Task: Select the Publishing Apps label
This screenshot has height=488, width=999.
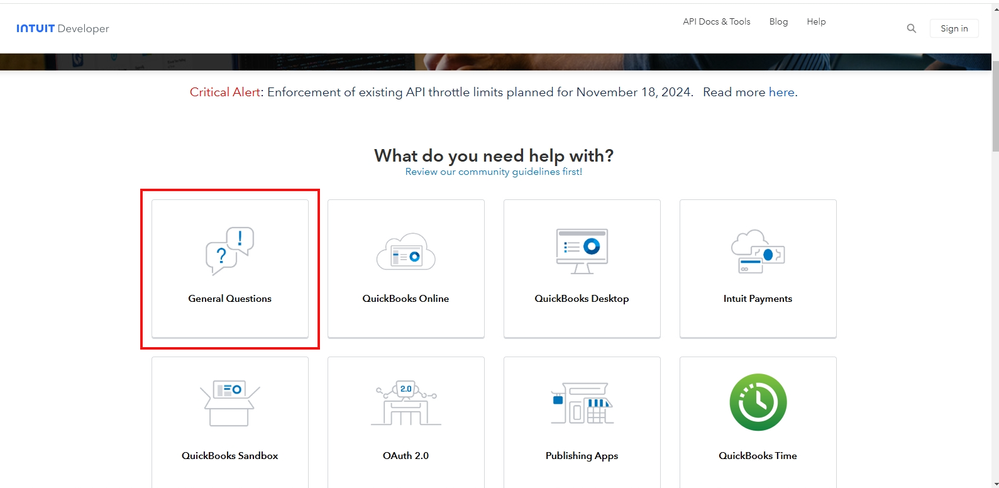Action: point(582,456)
